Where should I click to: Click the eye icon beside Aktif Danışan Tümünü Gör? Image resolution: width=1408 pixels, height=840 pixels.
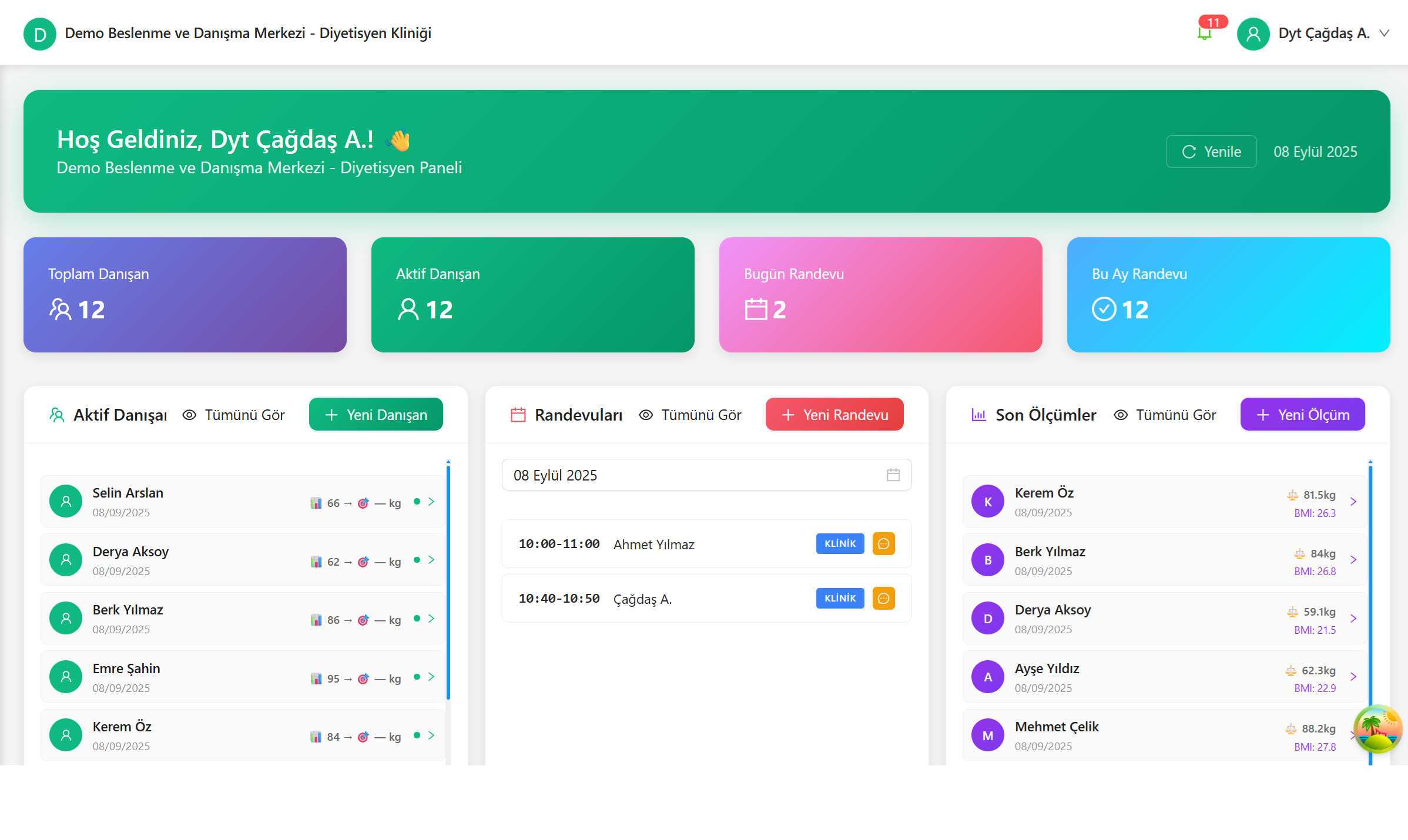189,415
